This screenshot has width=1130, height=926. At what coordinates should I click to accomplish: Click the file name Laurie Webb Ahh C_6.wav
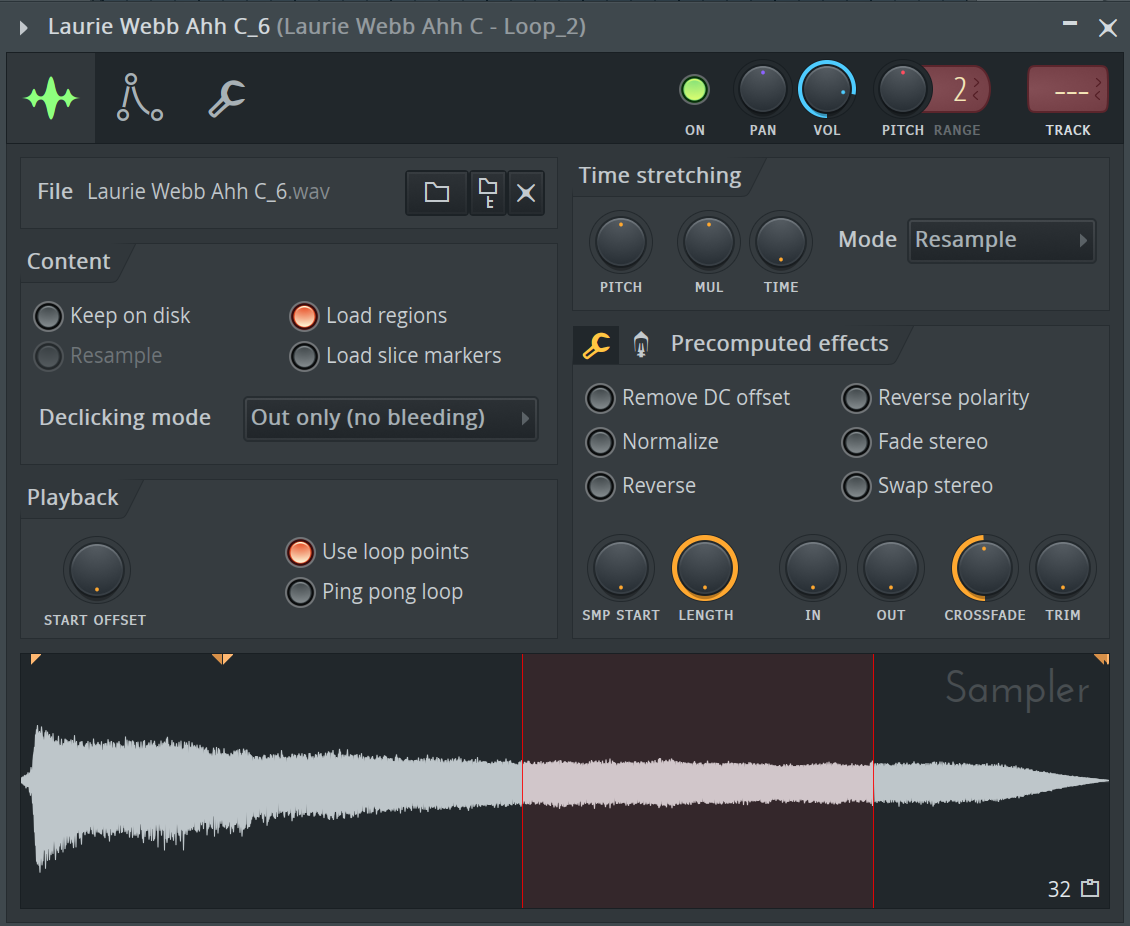208,192
